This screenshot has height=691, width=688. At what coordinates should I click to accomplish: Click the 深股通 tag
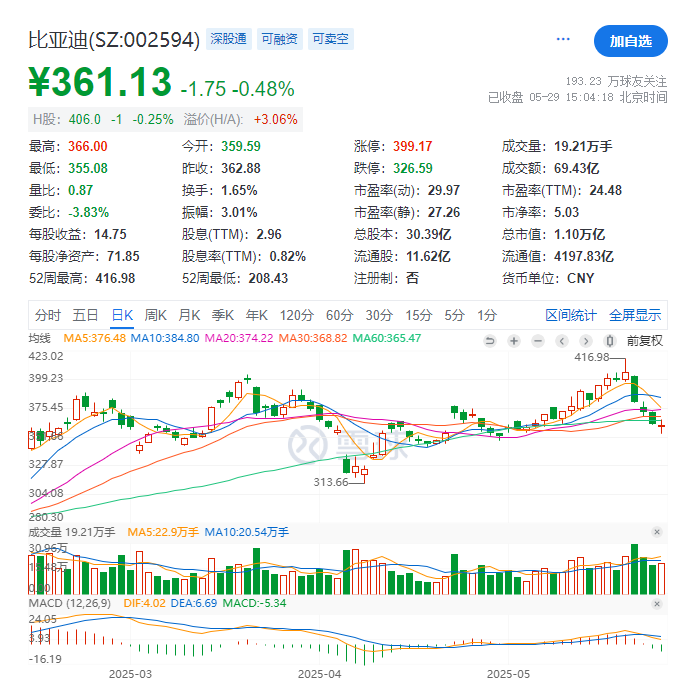pos(228,39)
